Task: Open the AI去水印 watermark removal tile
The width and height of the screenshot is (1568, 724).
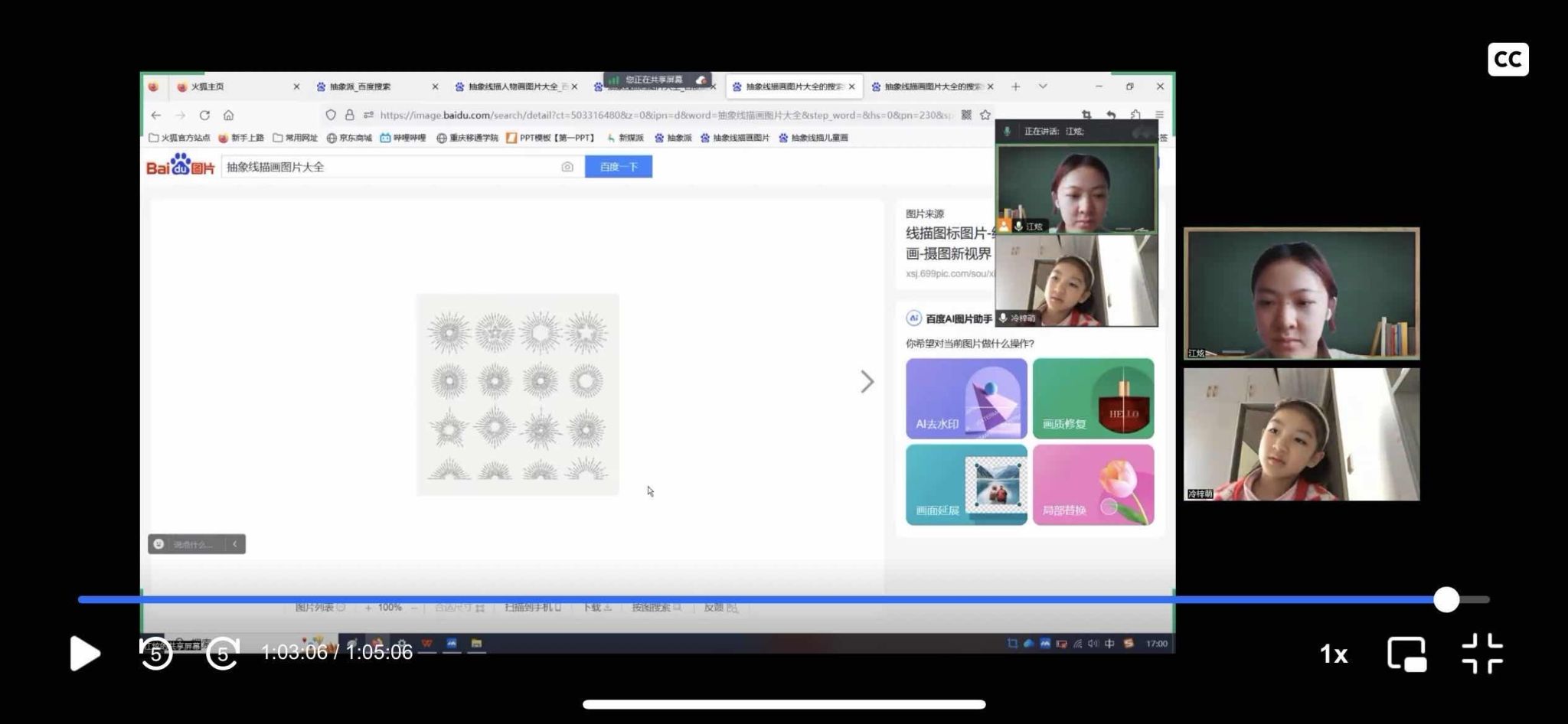Action: (966, 399)
